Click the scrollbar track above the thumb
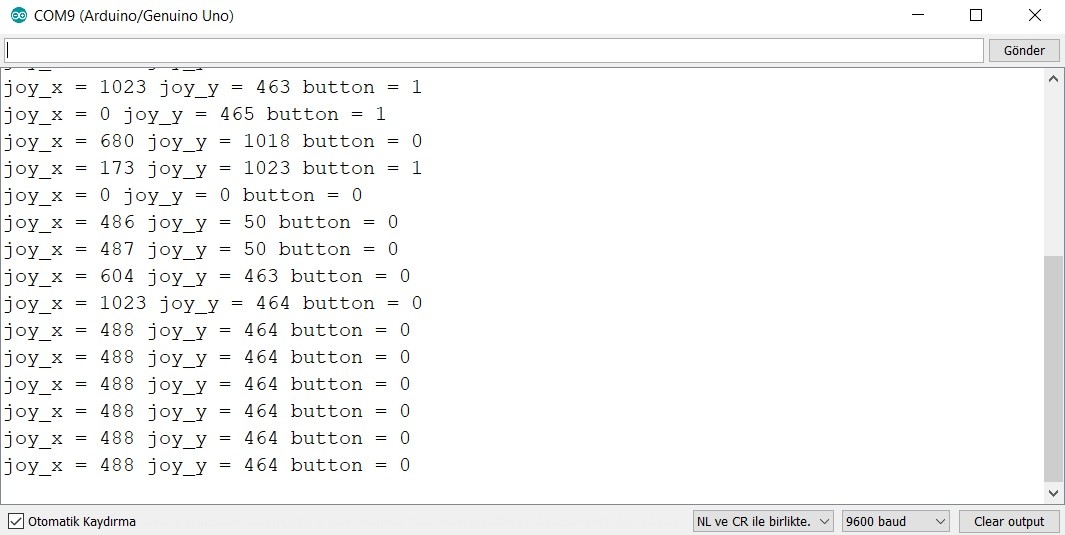Screen dimensions: 1065x535 click(1053, 170)
